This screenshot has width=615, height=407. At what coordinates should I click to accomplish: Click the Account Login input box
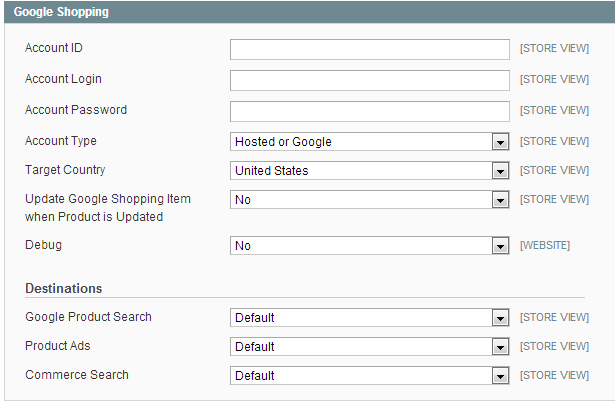click(x=369, y=80)
